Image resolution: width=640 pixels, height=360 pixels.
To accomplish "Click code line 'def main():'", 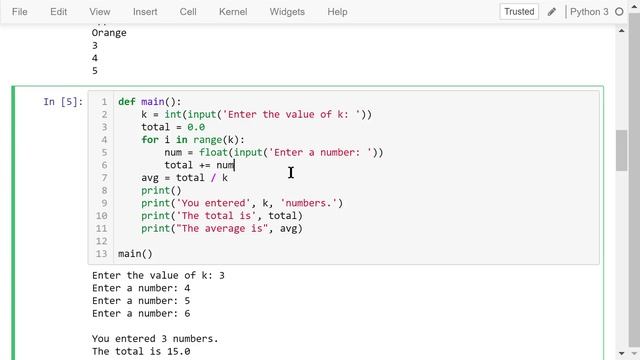I will click(x=149, y=102).
